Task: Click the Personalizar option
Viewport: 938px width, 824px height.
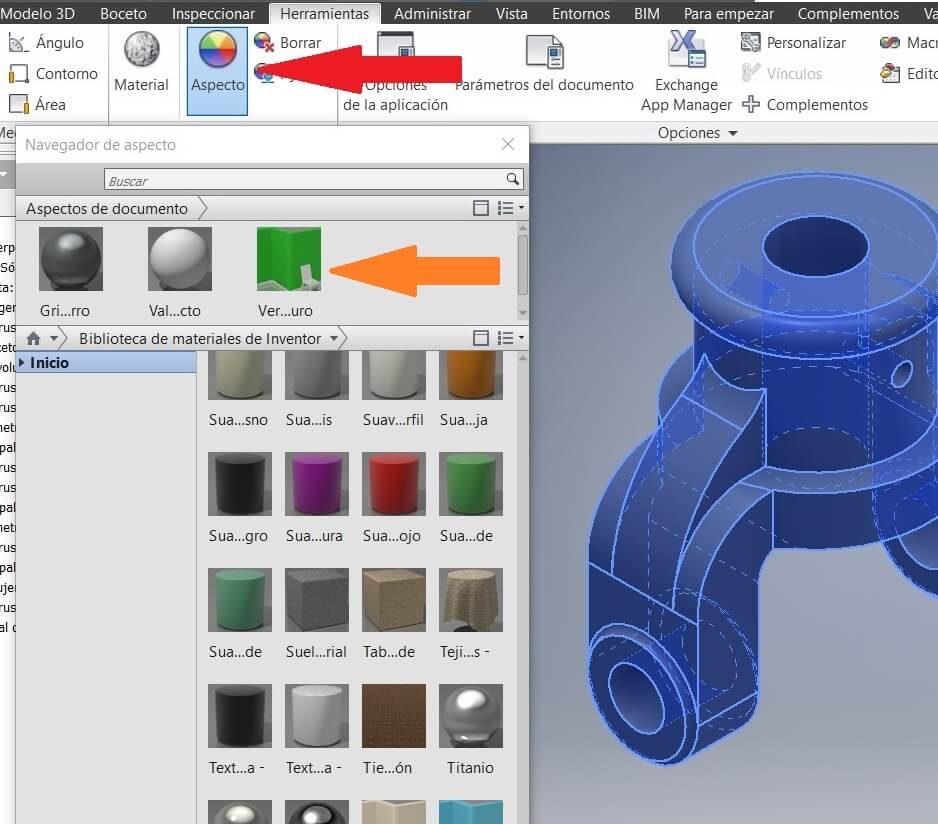Action: (793, 42)
